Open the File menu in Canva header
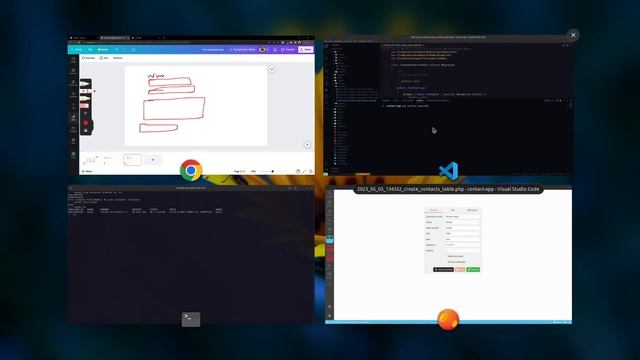The image size is (640, 360). pyautogui.click(x=90, y=49)
